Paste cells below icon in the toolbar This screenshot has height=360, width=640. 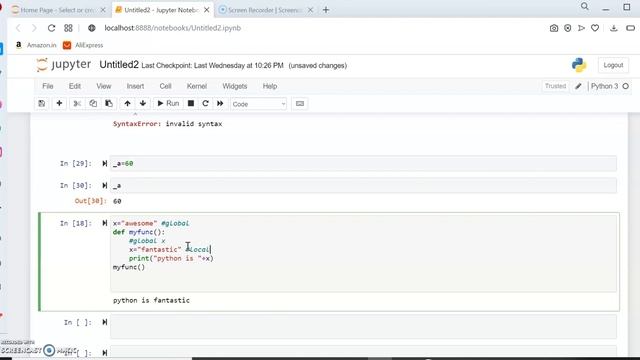point(109,104)
